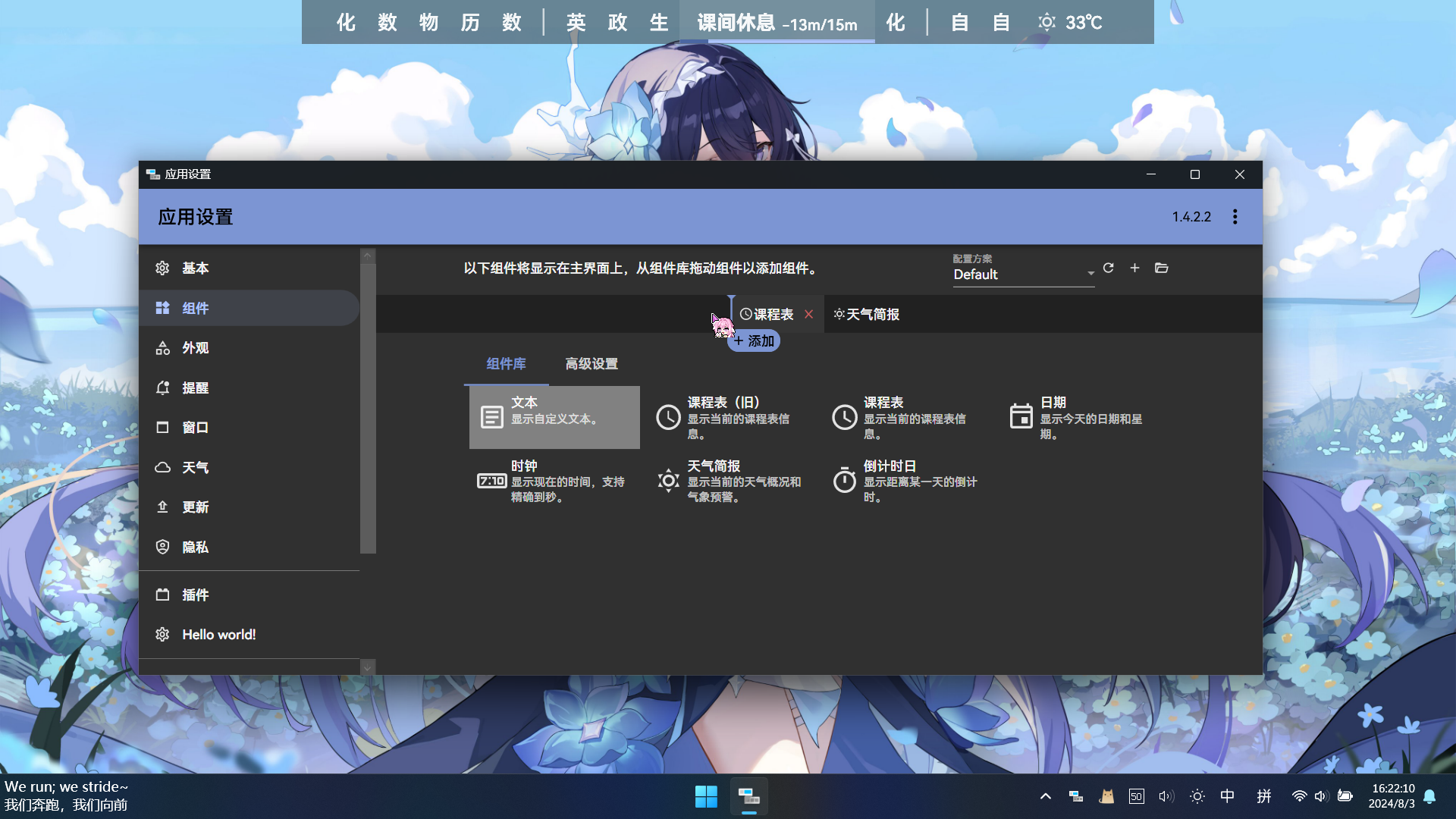Open the 插件 plugins page
This screenshot has width=1456, height=819.
coord(195,595)
